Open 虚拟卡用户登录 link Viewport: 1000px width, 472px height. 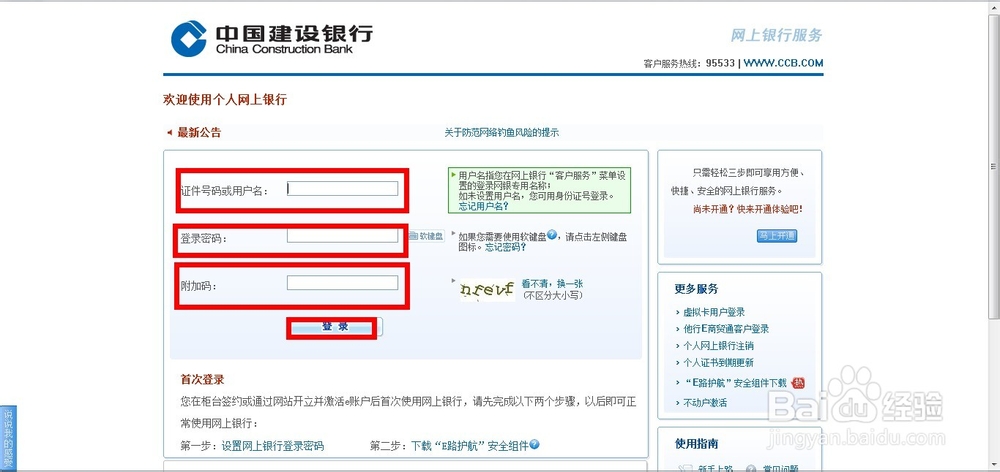pyautogui.click(x=714, y=312)
